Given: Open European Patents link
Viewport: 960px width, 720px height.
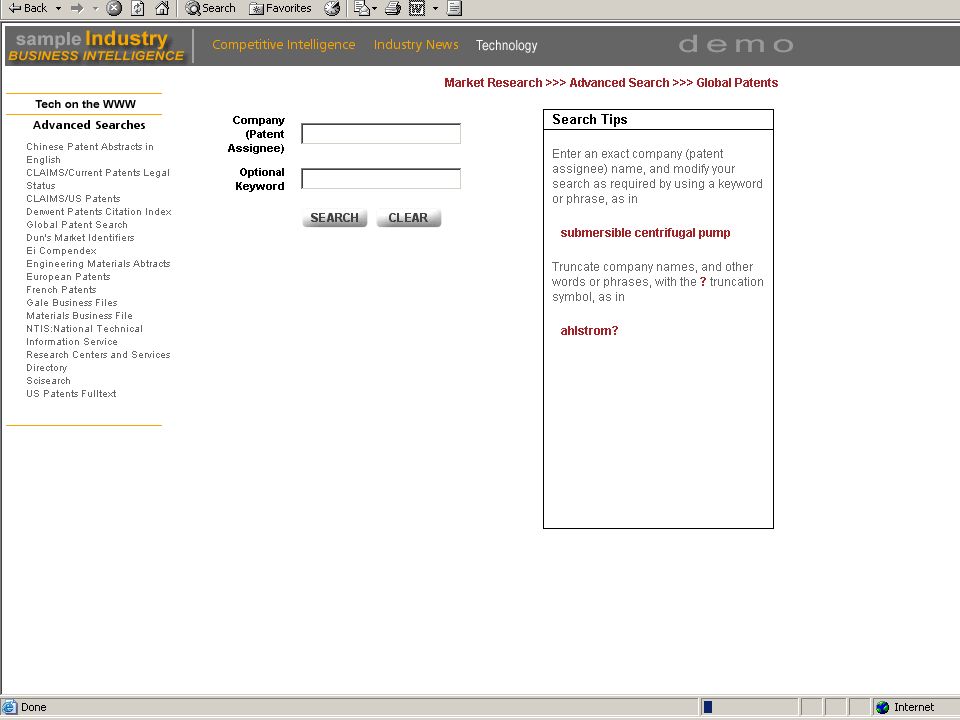Looking at the screenshot, I should pyautogui.click(x=68, y=277).
